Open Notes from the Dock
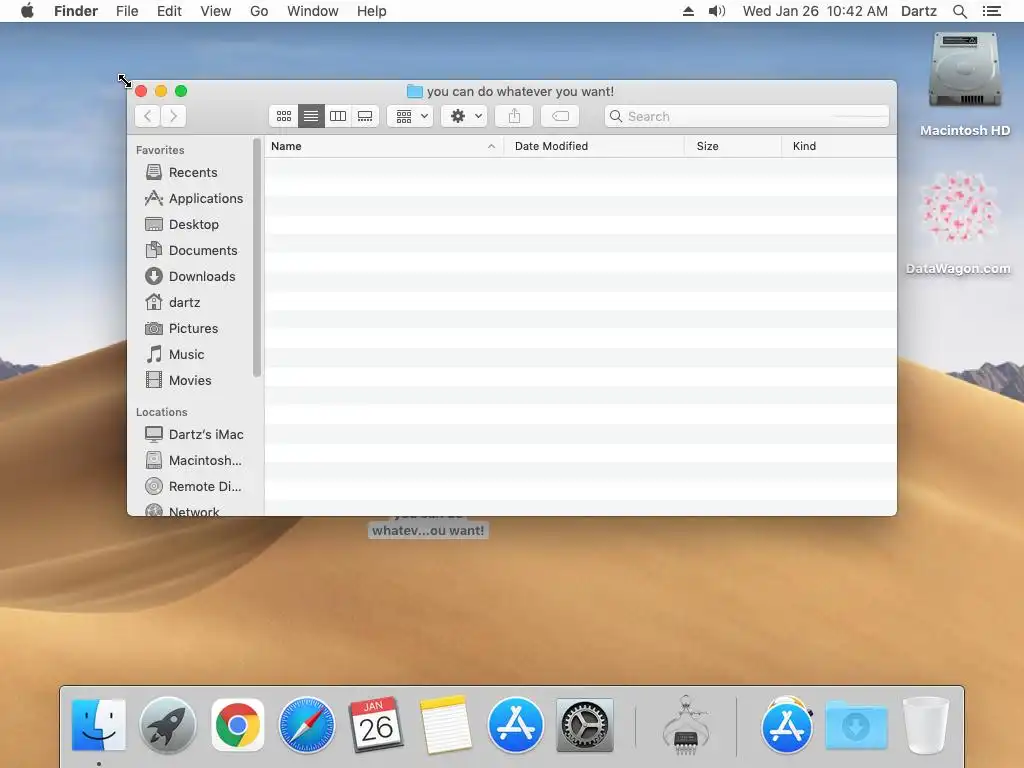Image resolution: width=1024 pixels, height=768 pixels. tap(445, 725)
